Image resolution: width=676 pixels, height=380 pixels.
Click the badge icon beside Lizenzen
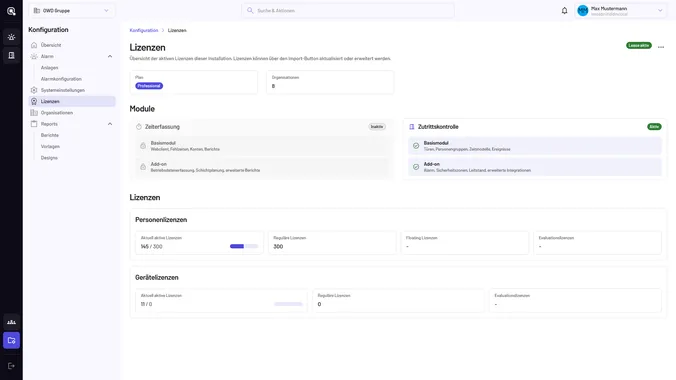click(x=34, y=101)
